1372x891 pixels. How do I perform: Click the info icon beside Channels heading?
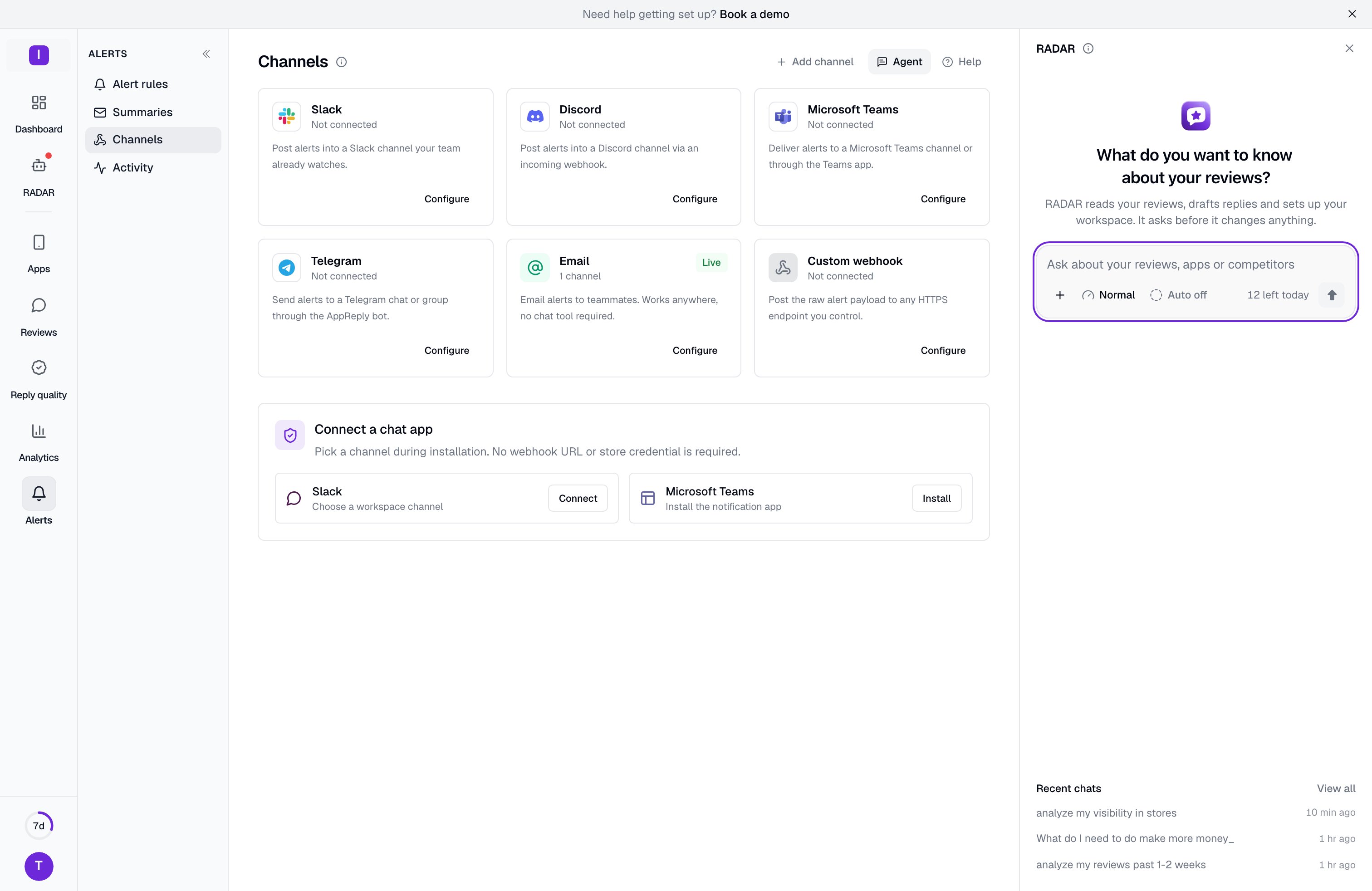[x=341, y=62]
